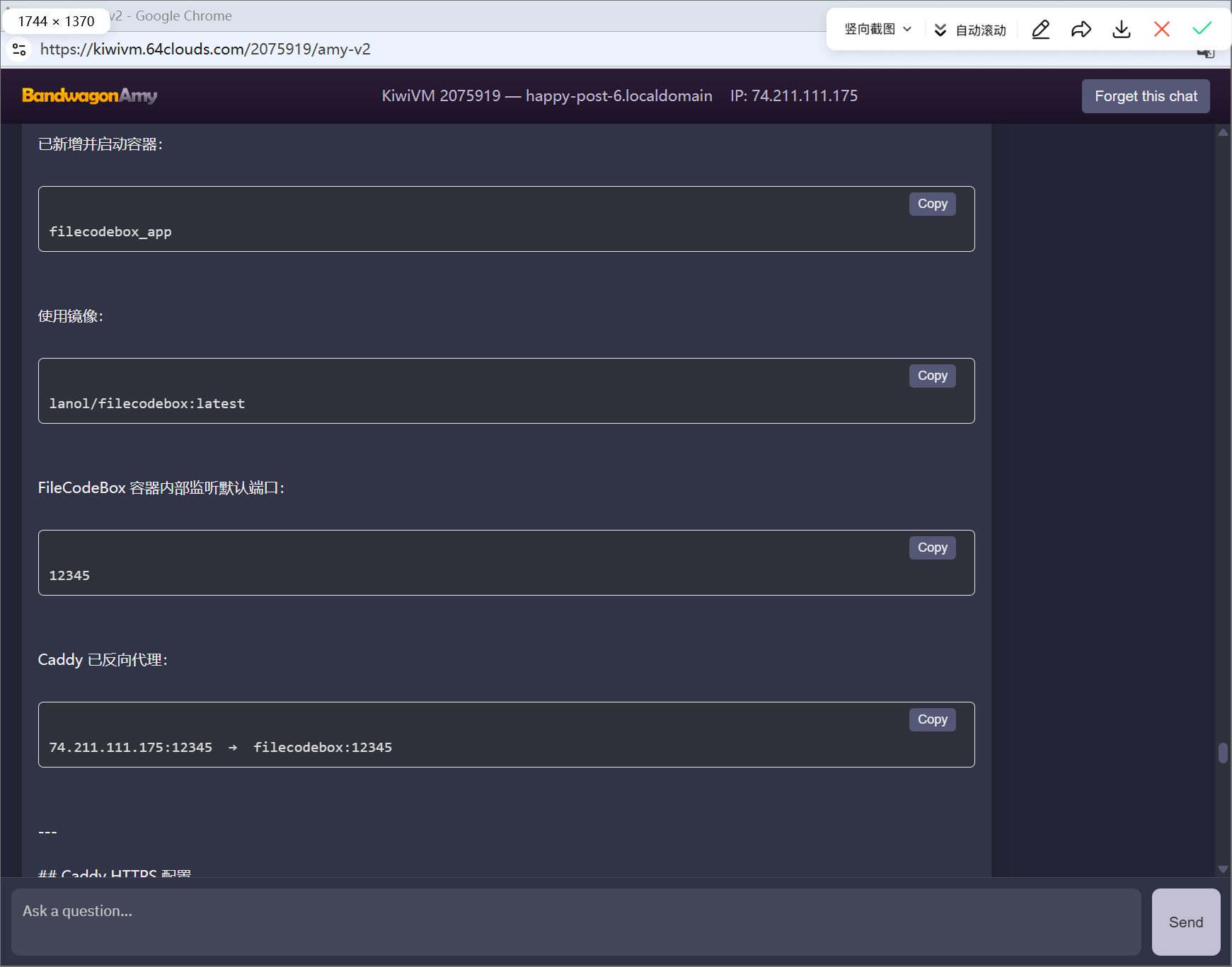Toggle auto-scroll (自动滚动) capture option

click(x=970, y=30)
